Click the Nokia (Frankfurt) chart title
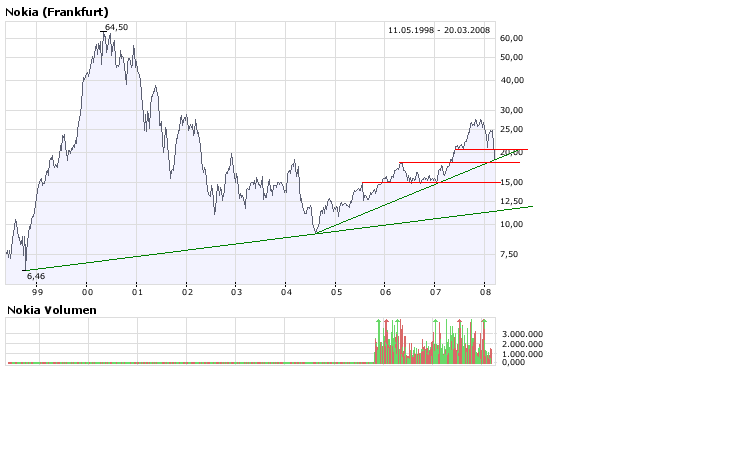The width and height of the screenshot is (738, 475). coord(56,12)
